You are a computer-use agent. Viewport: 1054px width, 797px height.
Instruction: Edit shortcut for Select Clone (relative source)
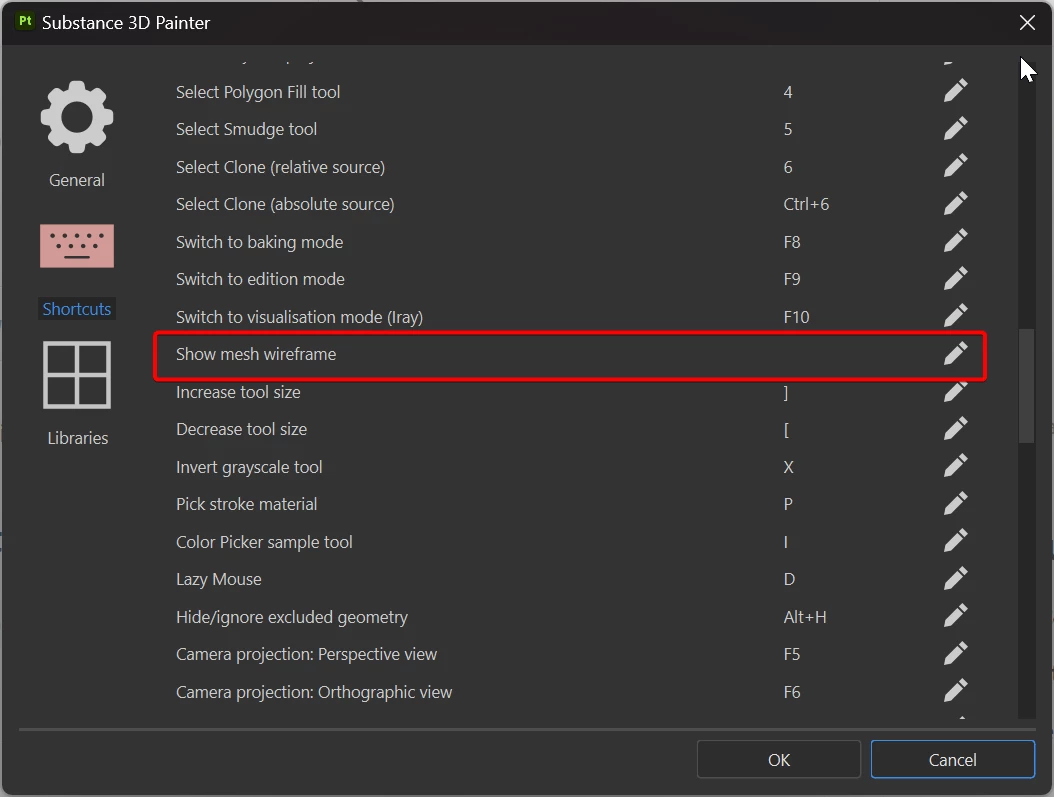(955, 166)
